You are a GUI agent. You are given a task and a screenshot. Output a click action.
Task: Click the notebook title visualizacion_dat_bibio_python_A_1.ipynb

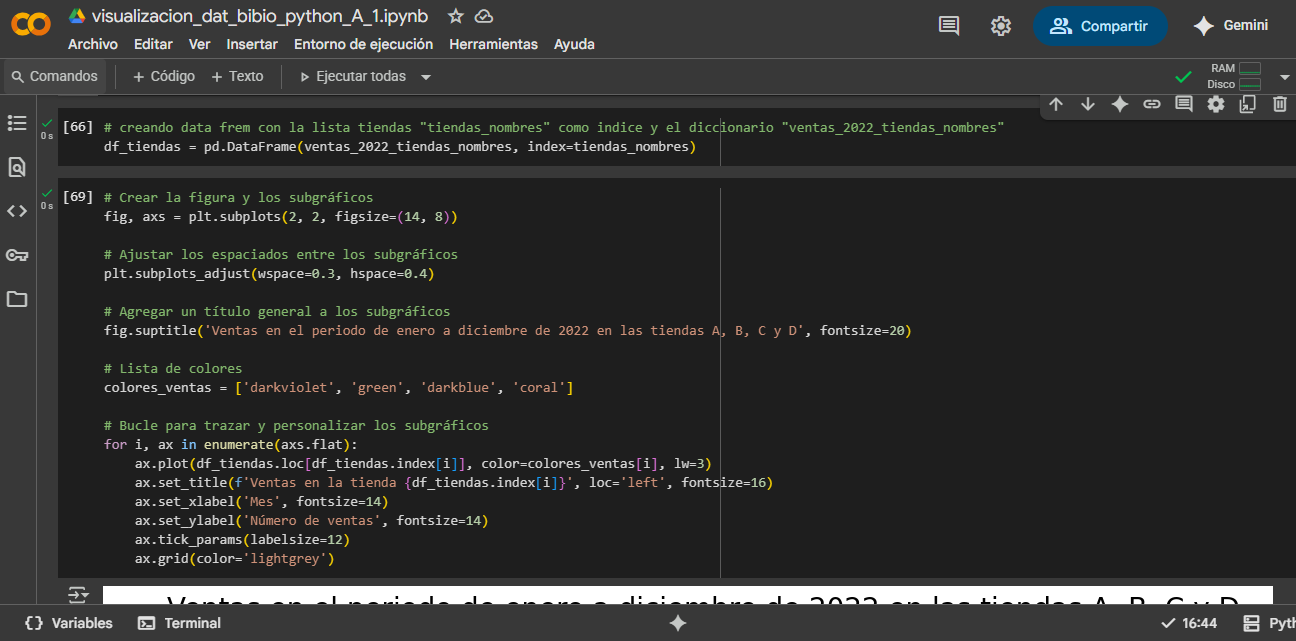coord(260,16)
